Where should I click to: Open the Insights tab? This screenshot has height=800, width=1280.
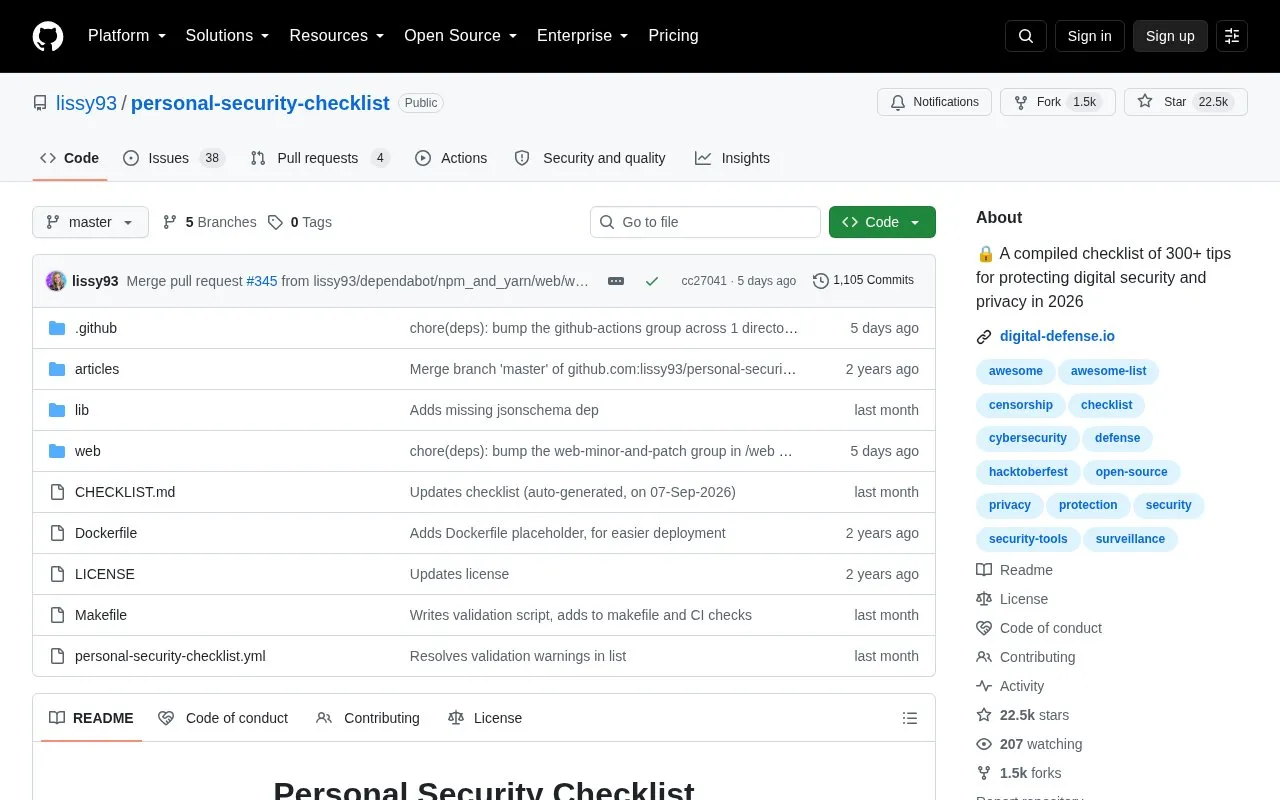(732, 158)
